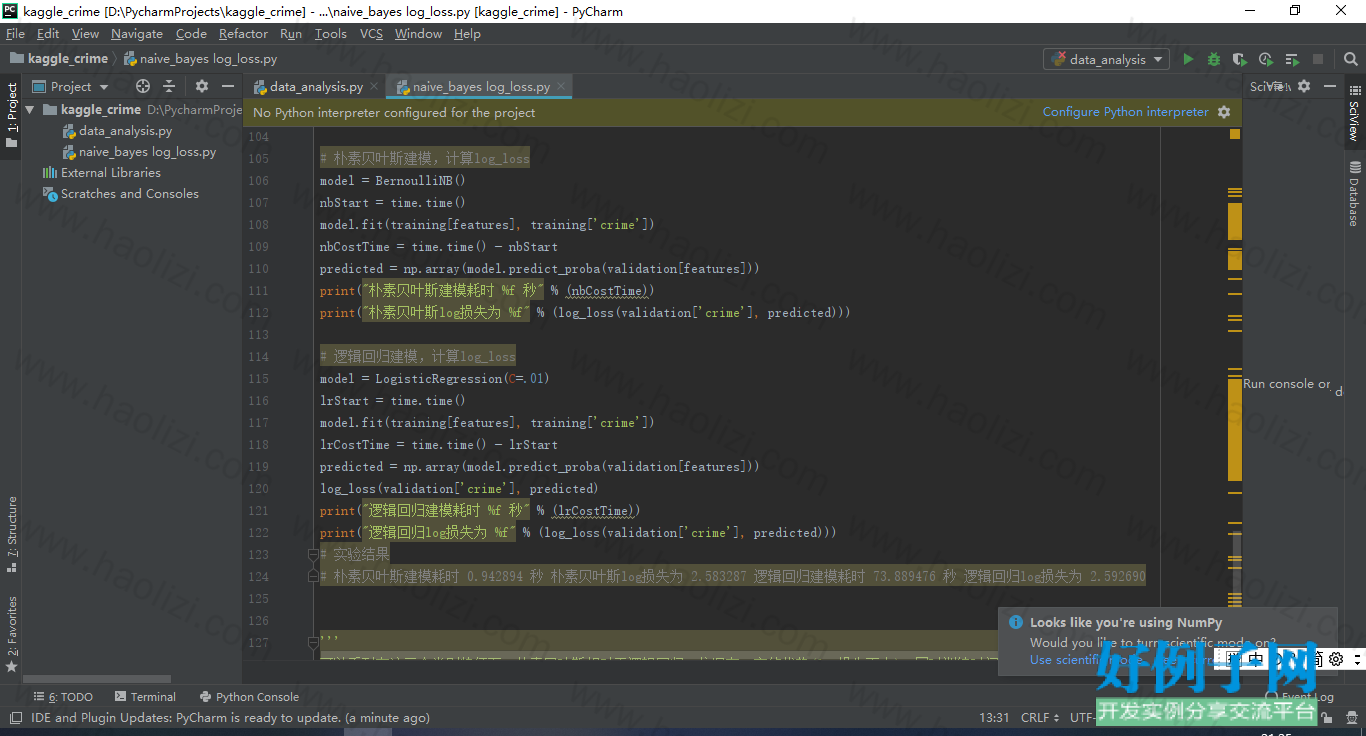
Task: Toggle the 7: Structure side tool window
Action: point(12,534)
